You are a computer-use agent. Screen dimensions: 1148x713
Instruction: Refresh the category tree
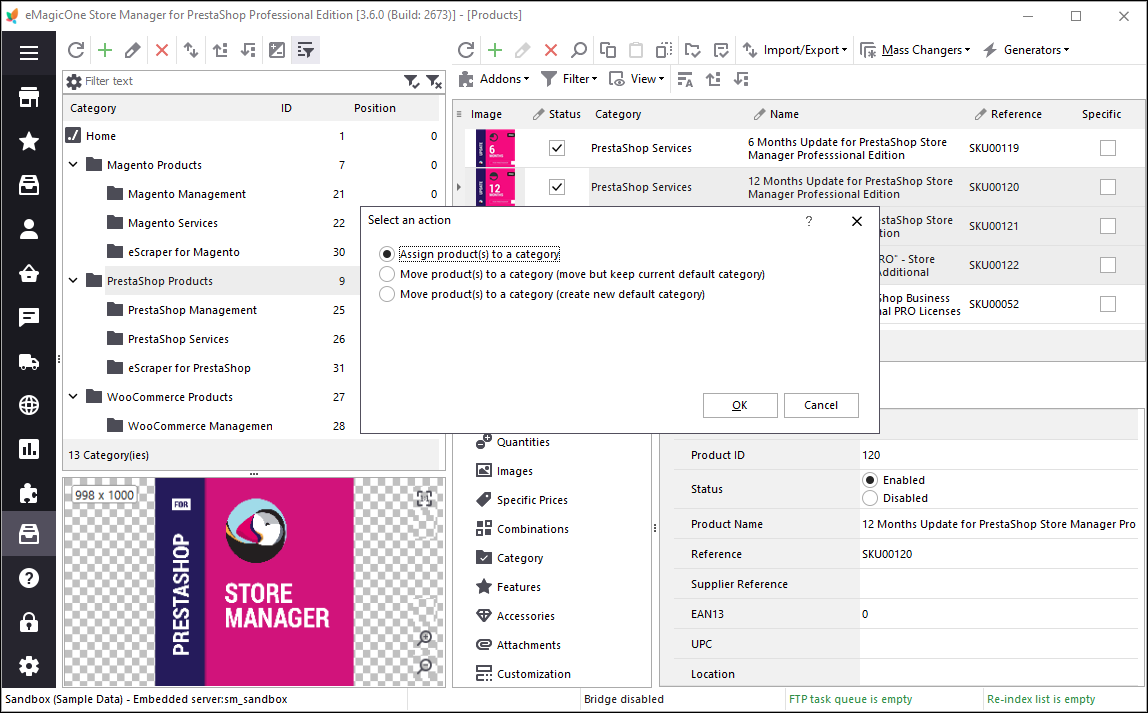pos(76,50)
